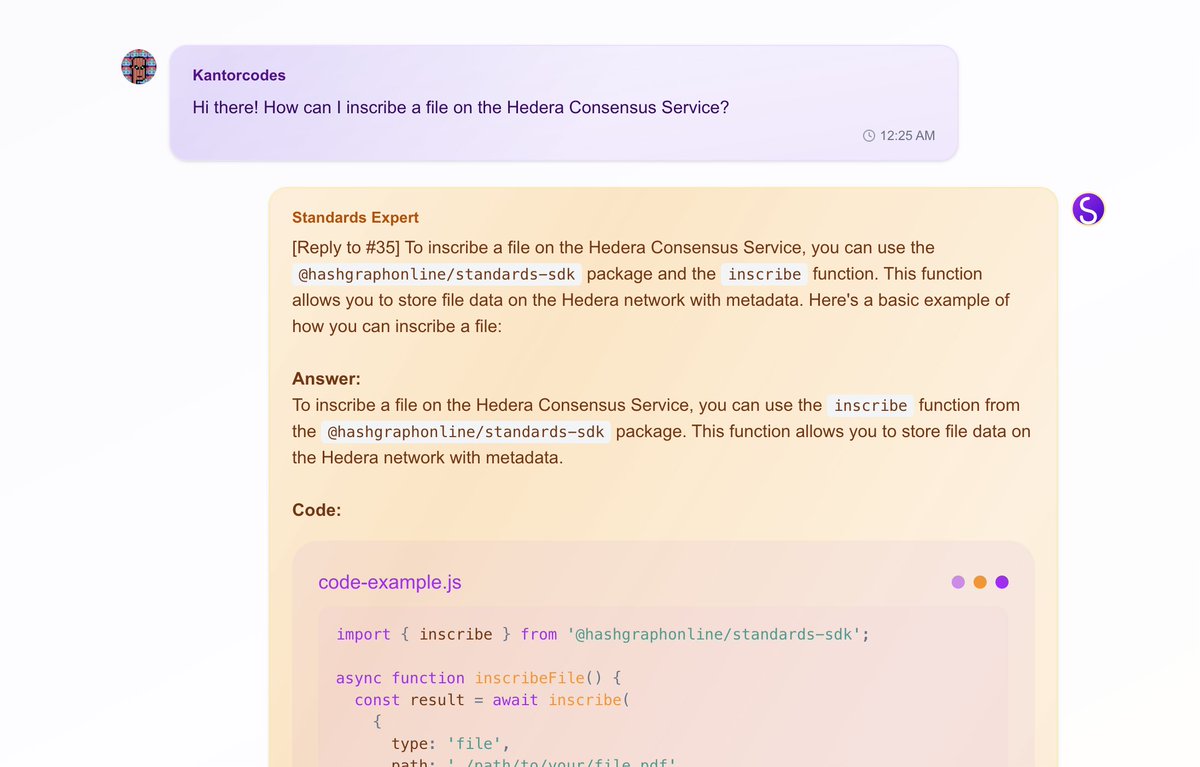Click the 'Code:' heading
This screenshot has height=767, width=1200.
[317, 510]
